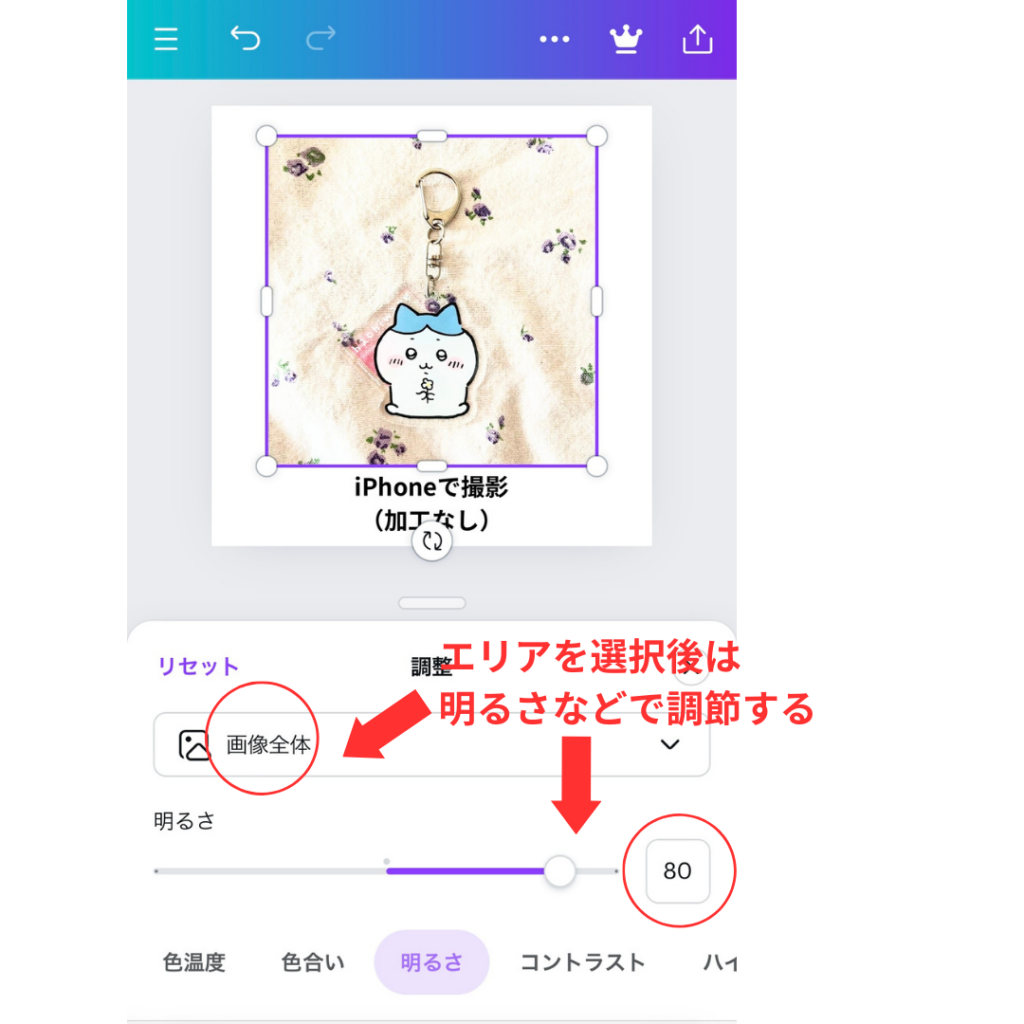Click the top-right corner resize handle

(x=597, y=136)
